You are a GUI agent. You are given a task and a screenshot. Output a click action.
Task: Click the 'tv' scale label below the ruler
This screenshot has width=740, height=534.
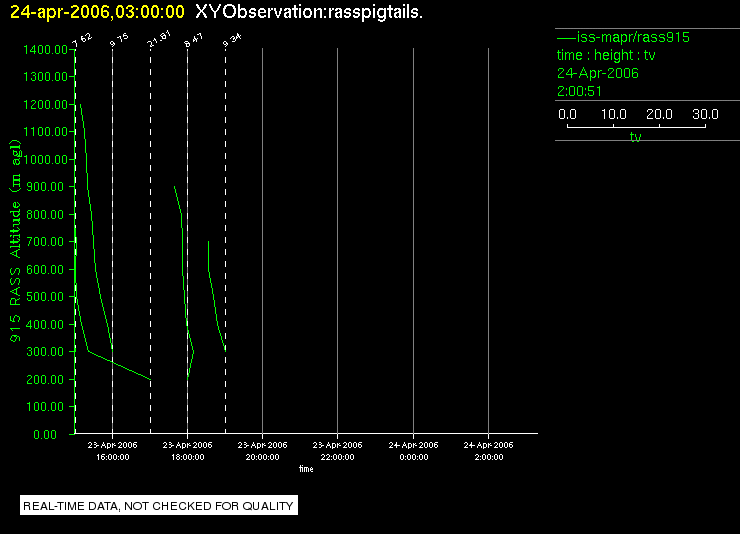click(x=635, y=137)
